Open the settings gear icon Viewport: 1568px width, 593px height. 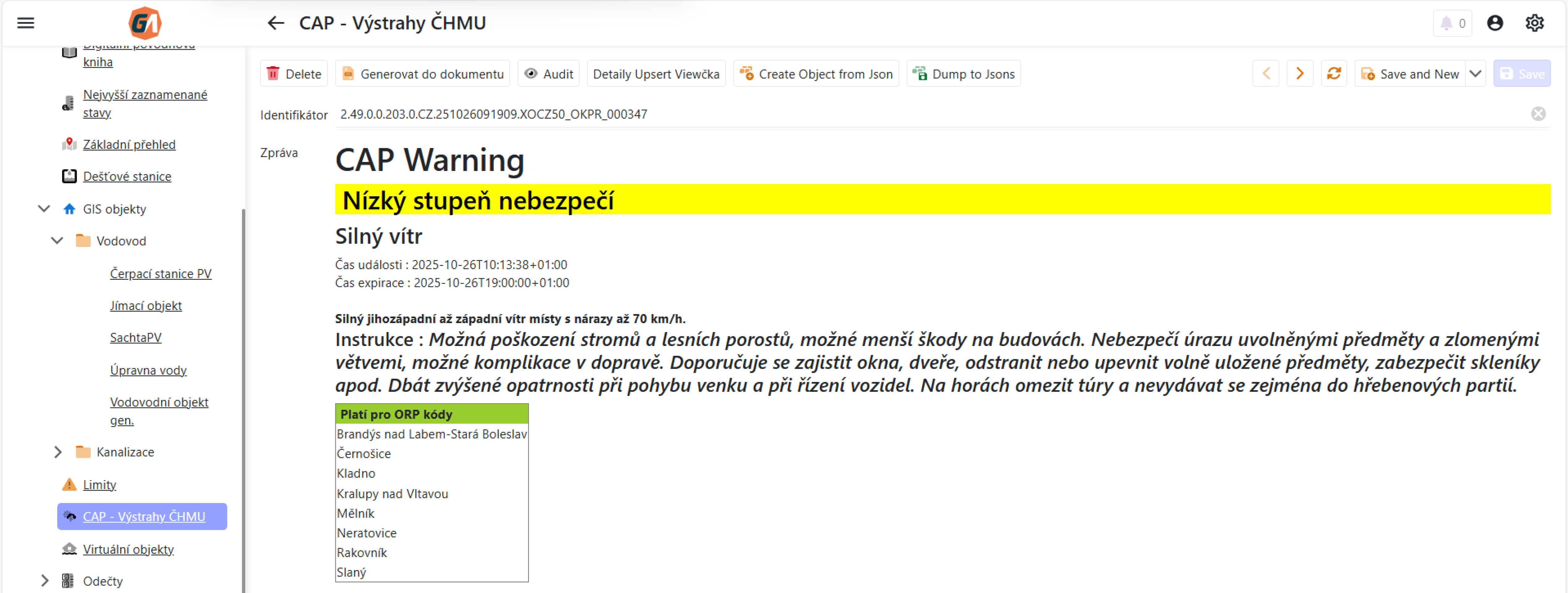point(1534,23)
